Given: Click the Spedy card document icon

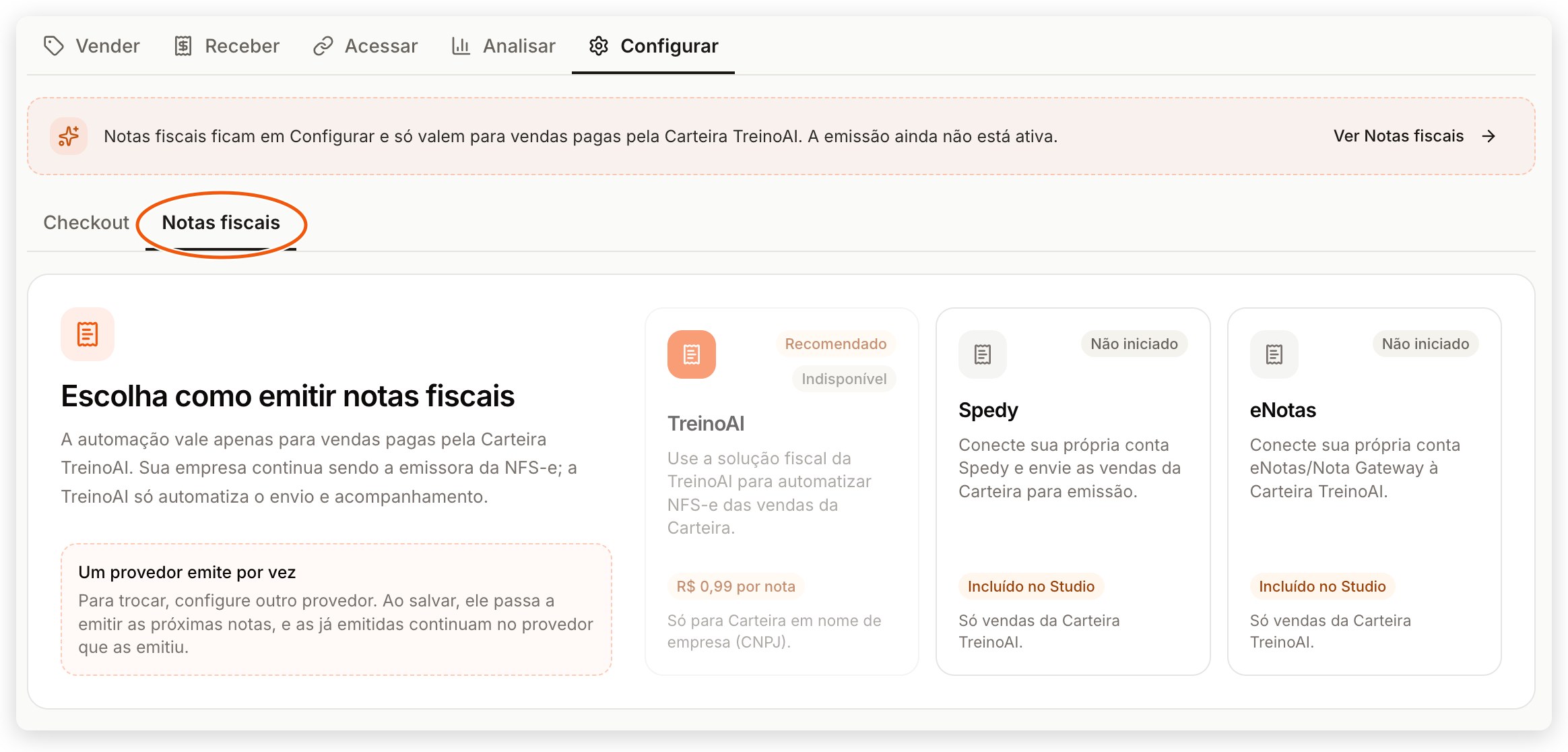Looking at the screenshot, I should coord(983,354).
